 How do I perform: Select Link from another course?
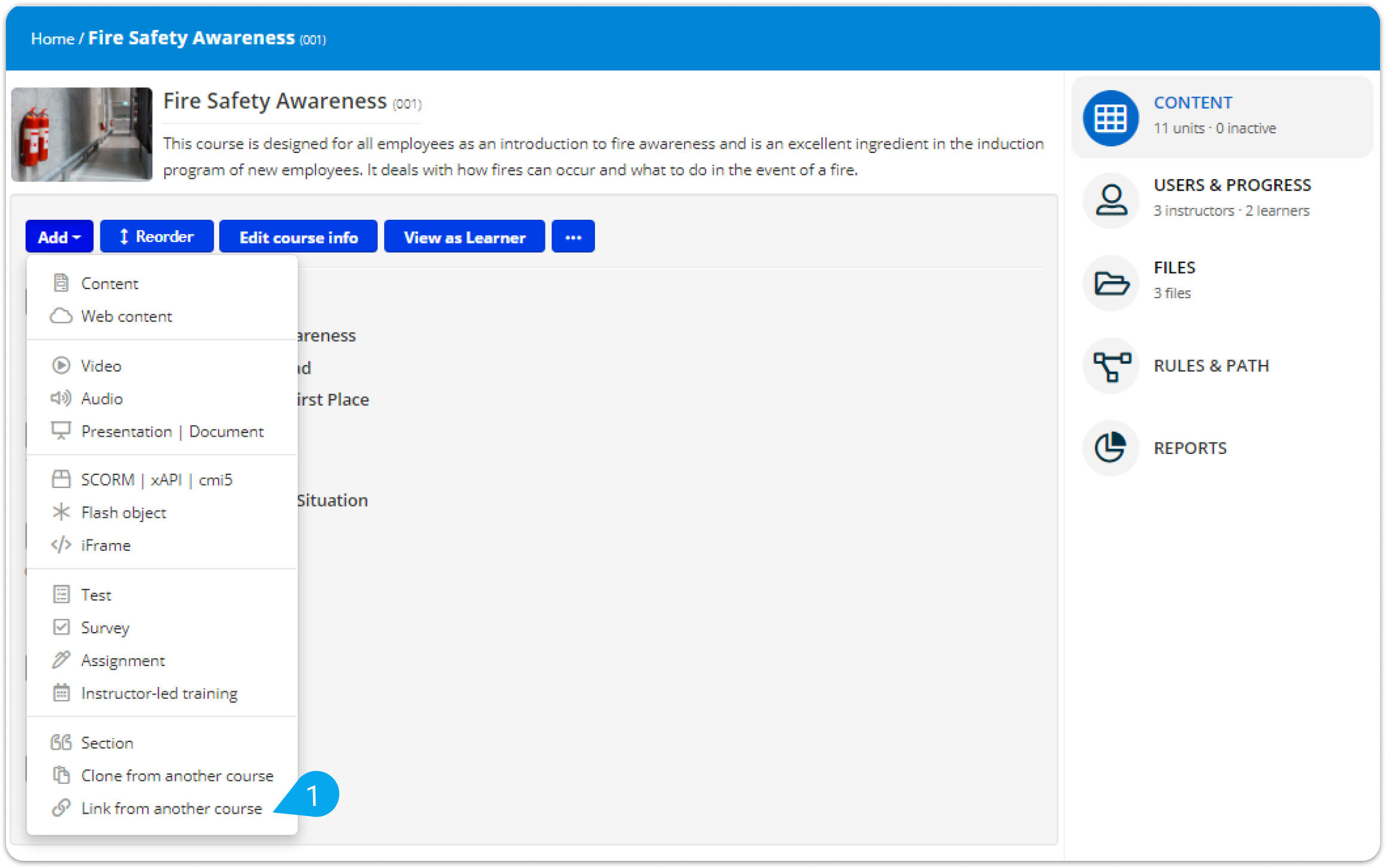(171, 808)
